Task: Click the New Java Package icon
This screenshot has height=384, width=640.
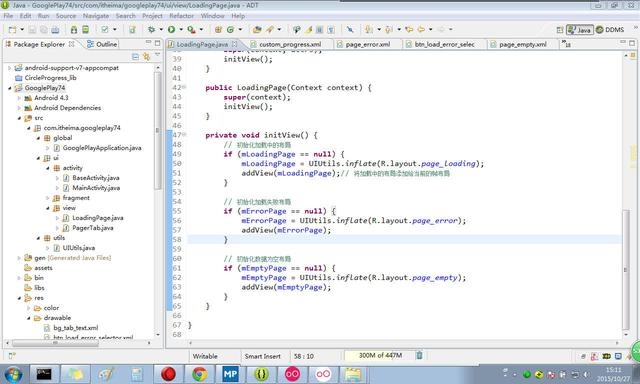Action: point(218,29)
